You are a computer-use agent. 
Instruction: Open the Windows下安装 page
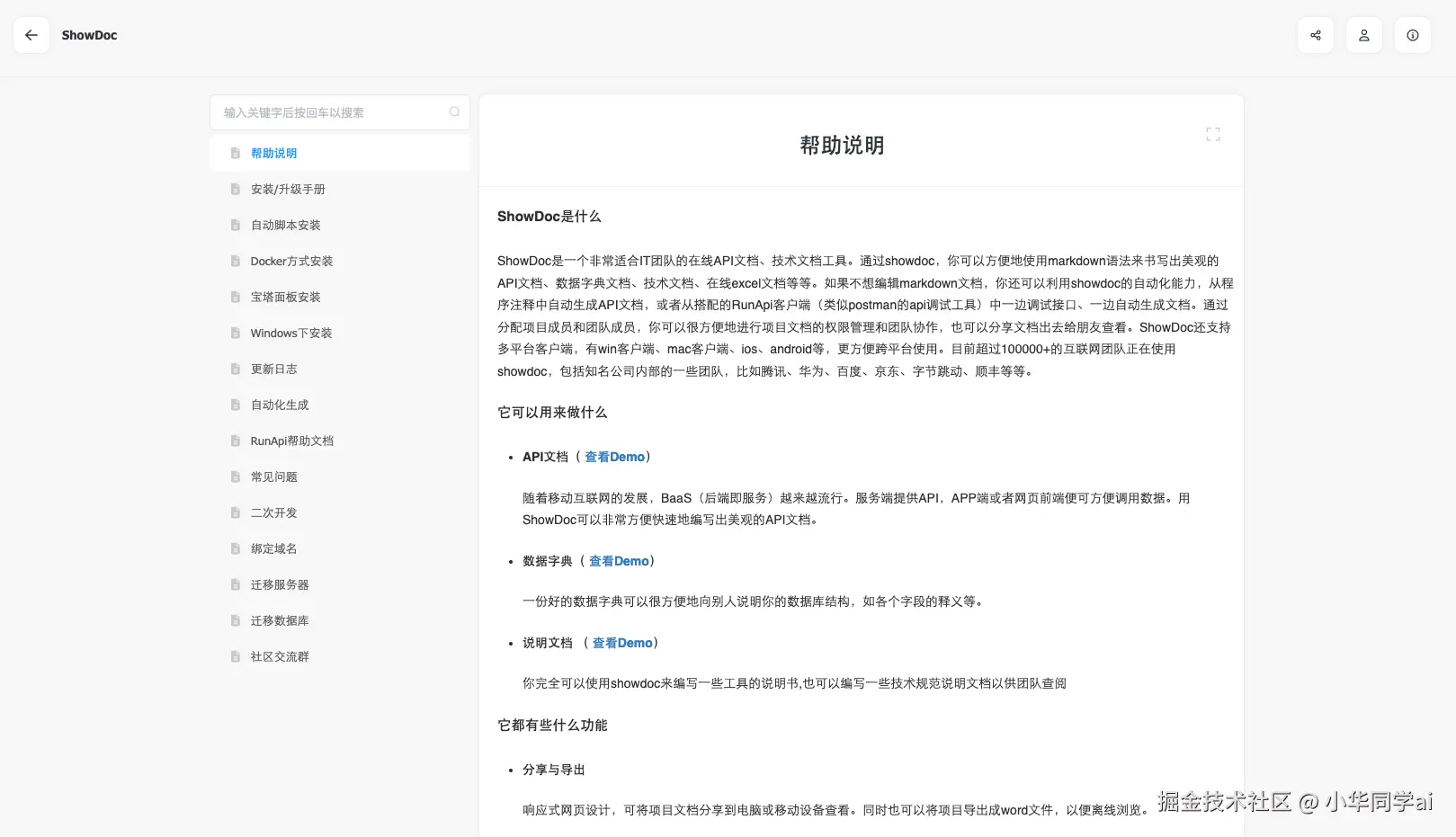340,333
